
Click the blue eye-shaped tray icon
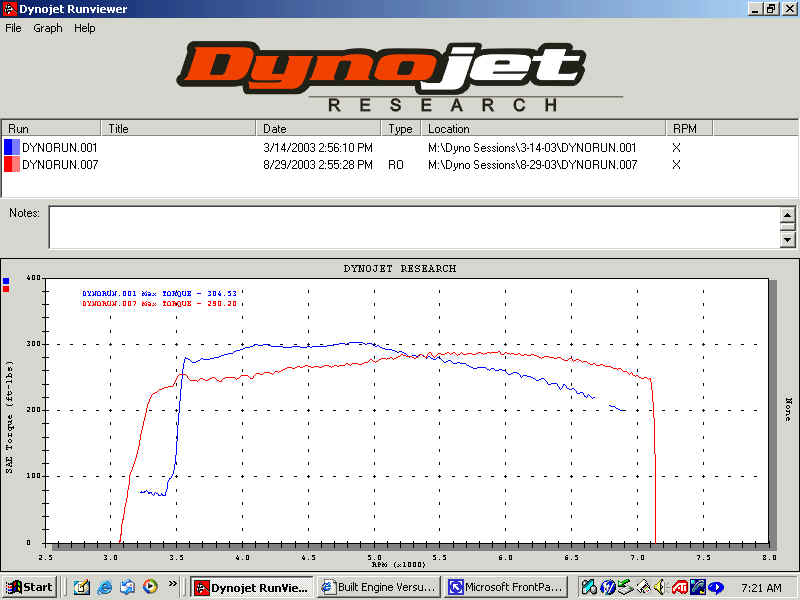pos(715,588)
